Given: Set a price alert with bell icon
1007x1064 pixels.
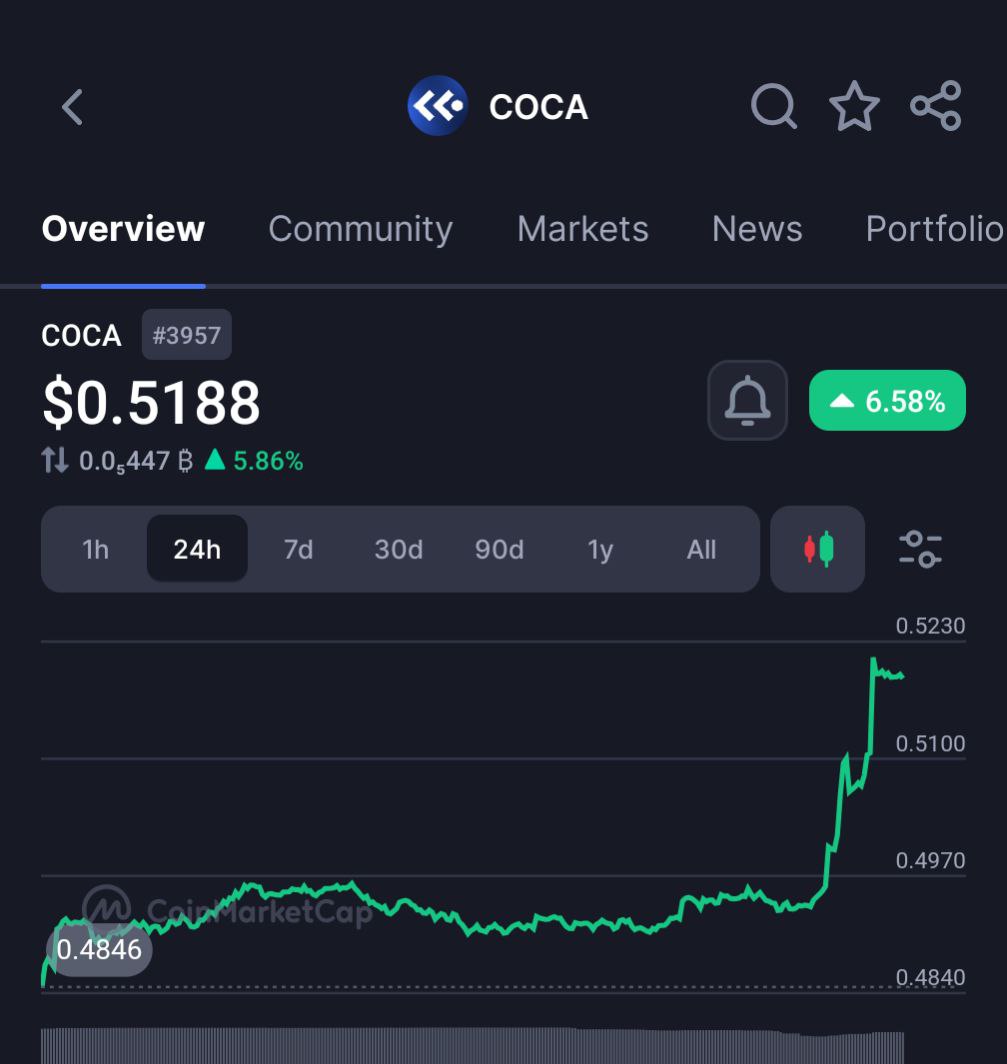Looking at the screenshot, I should click(747, 400).
